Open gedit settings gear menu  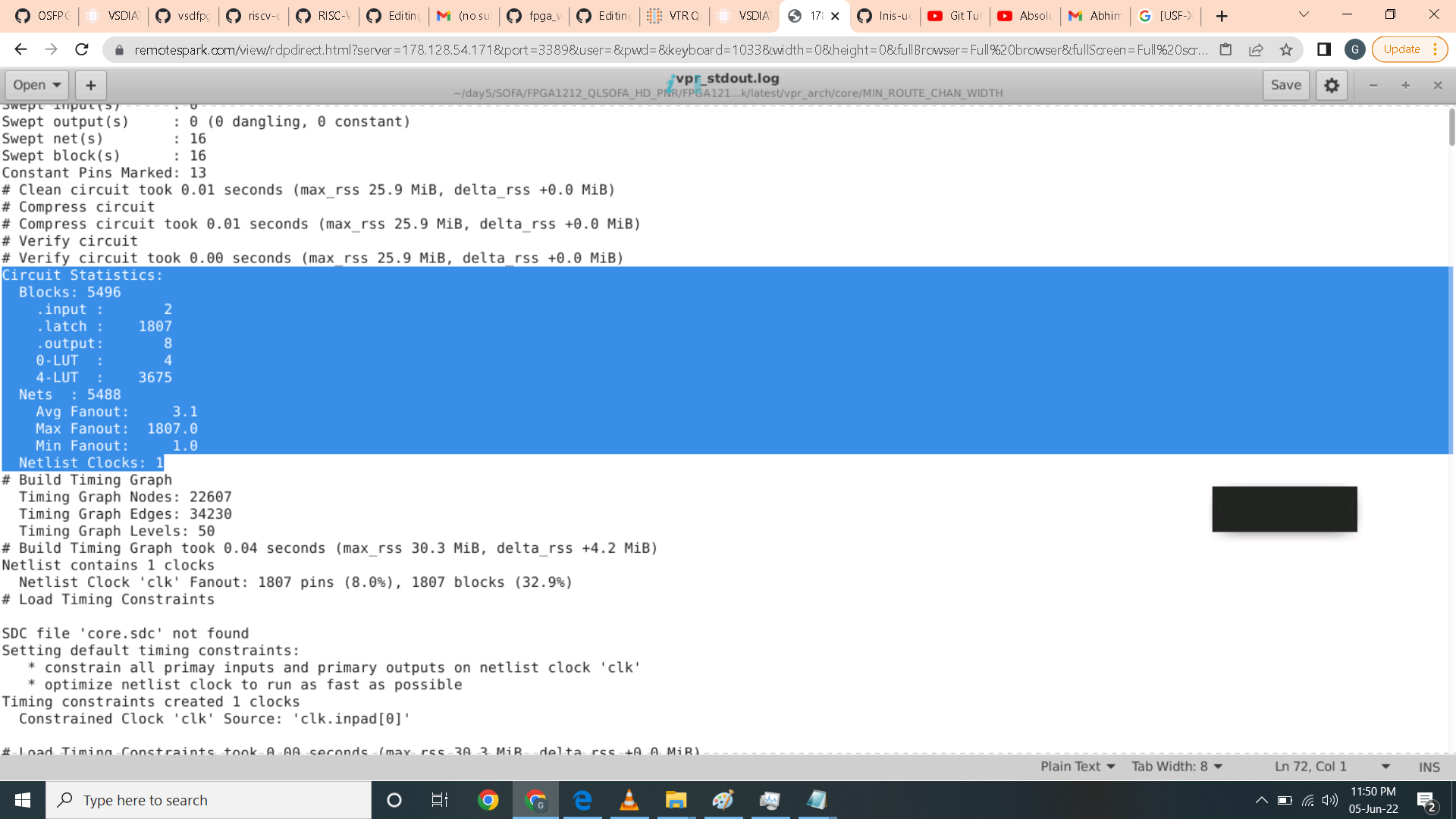coord(1332,85)
